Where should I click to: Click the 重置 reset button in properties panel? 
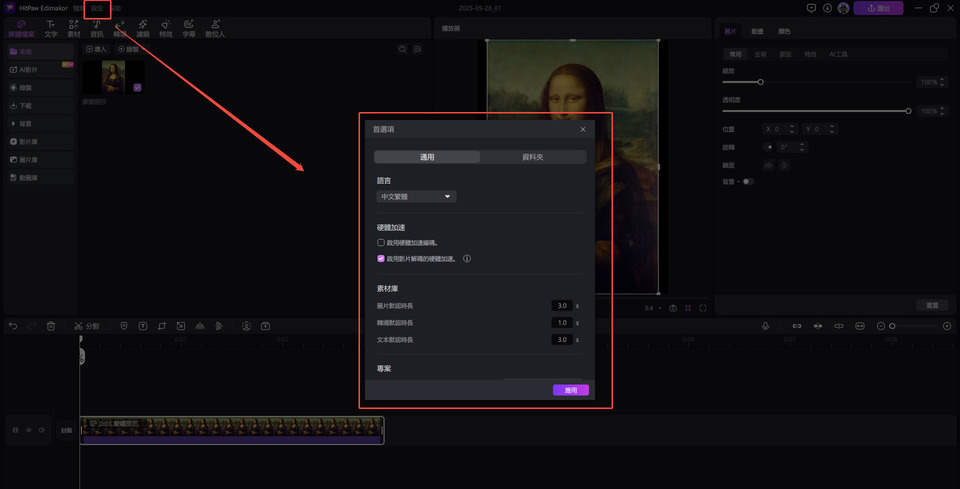[x=932, y=305]
